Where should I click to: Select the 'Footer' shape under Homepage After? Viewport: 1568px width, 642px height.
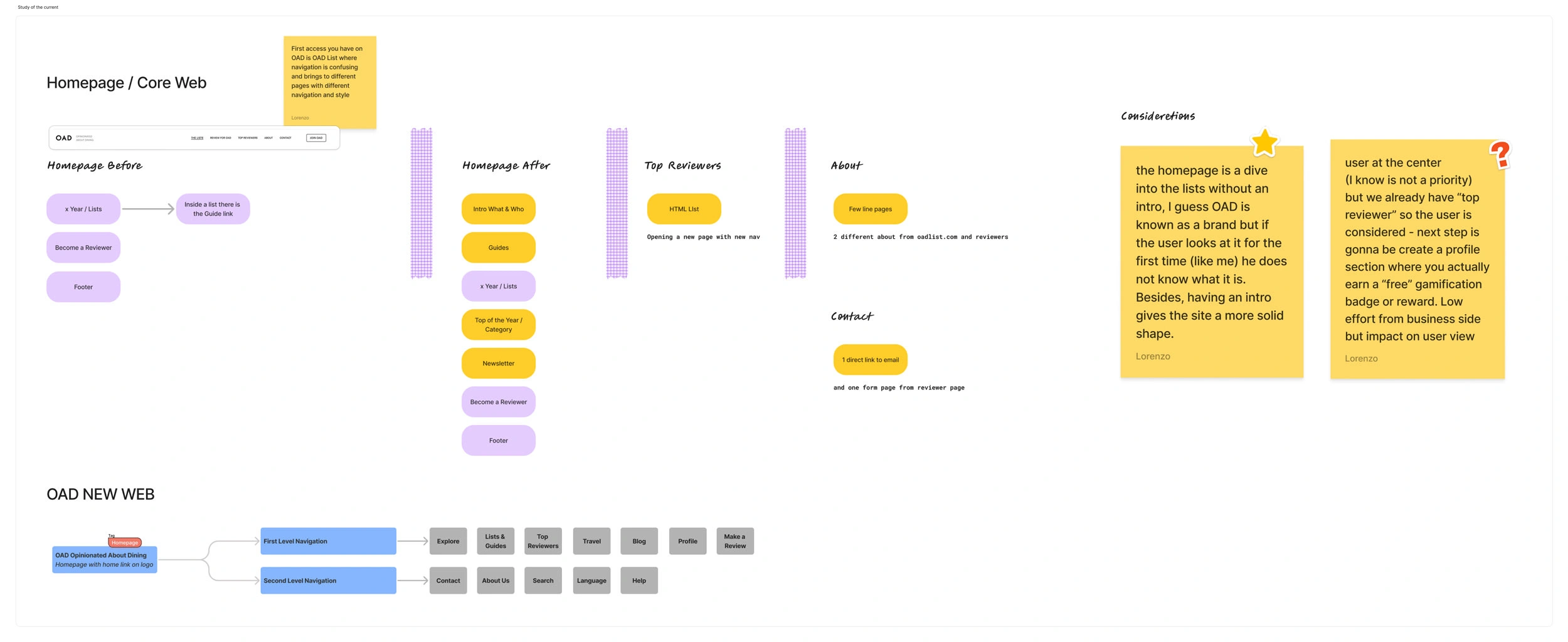(x=499, y=441)
